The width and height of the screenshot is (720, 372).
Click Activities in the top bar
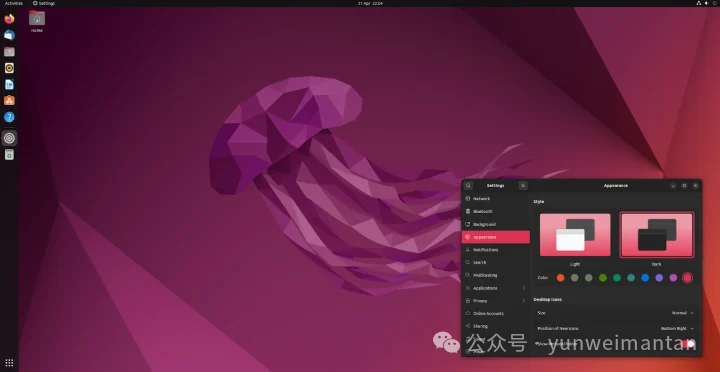point(14,3)
